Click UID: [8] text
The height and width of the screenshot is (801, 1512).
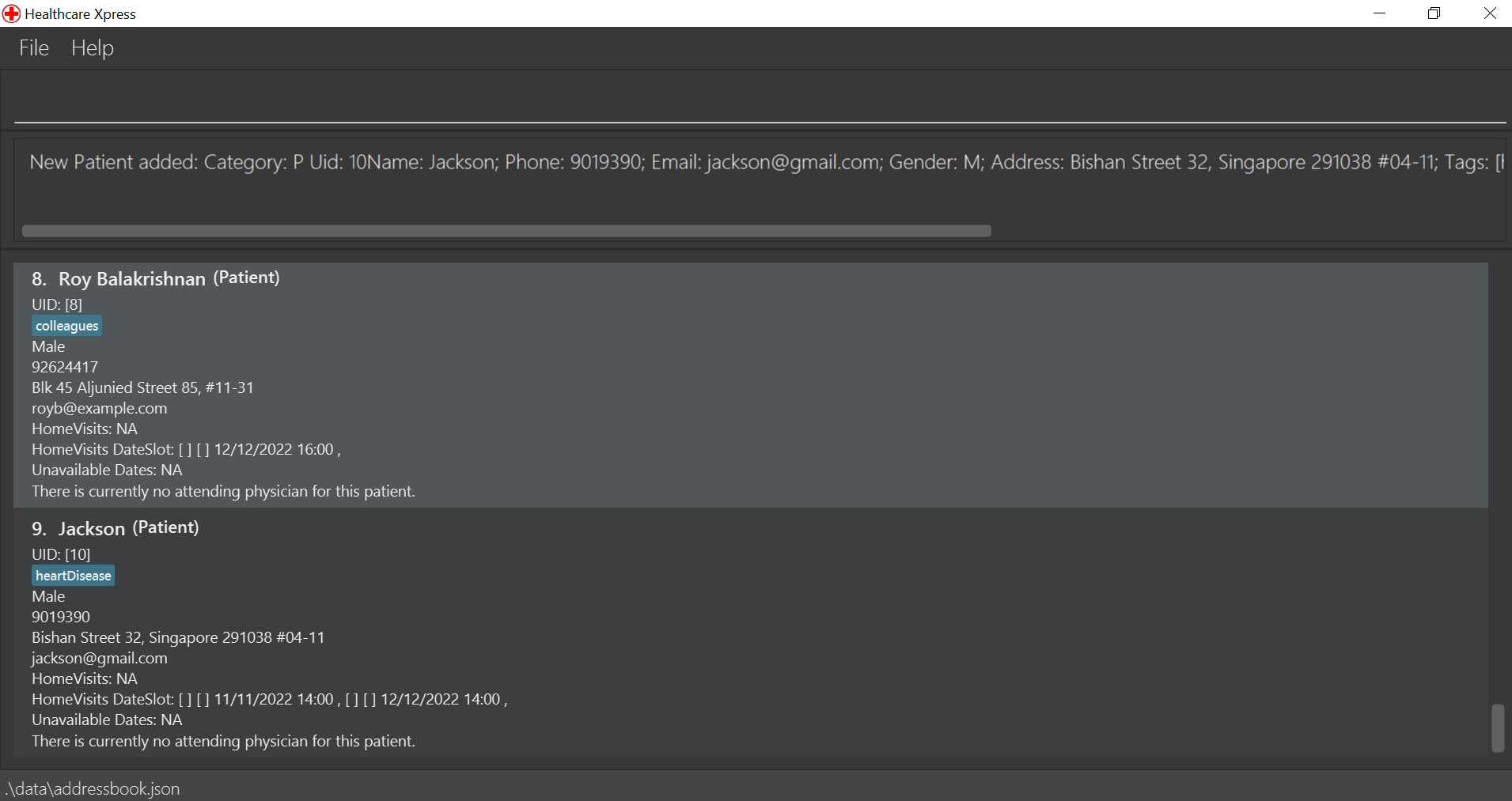pos(57,304)
